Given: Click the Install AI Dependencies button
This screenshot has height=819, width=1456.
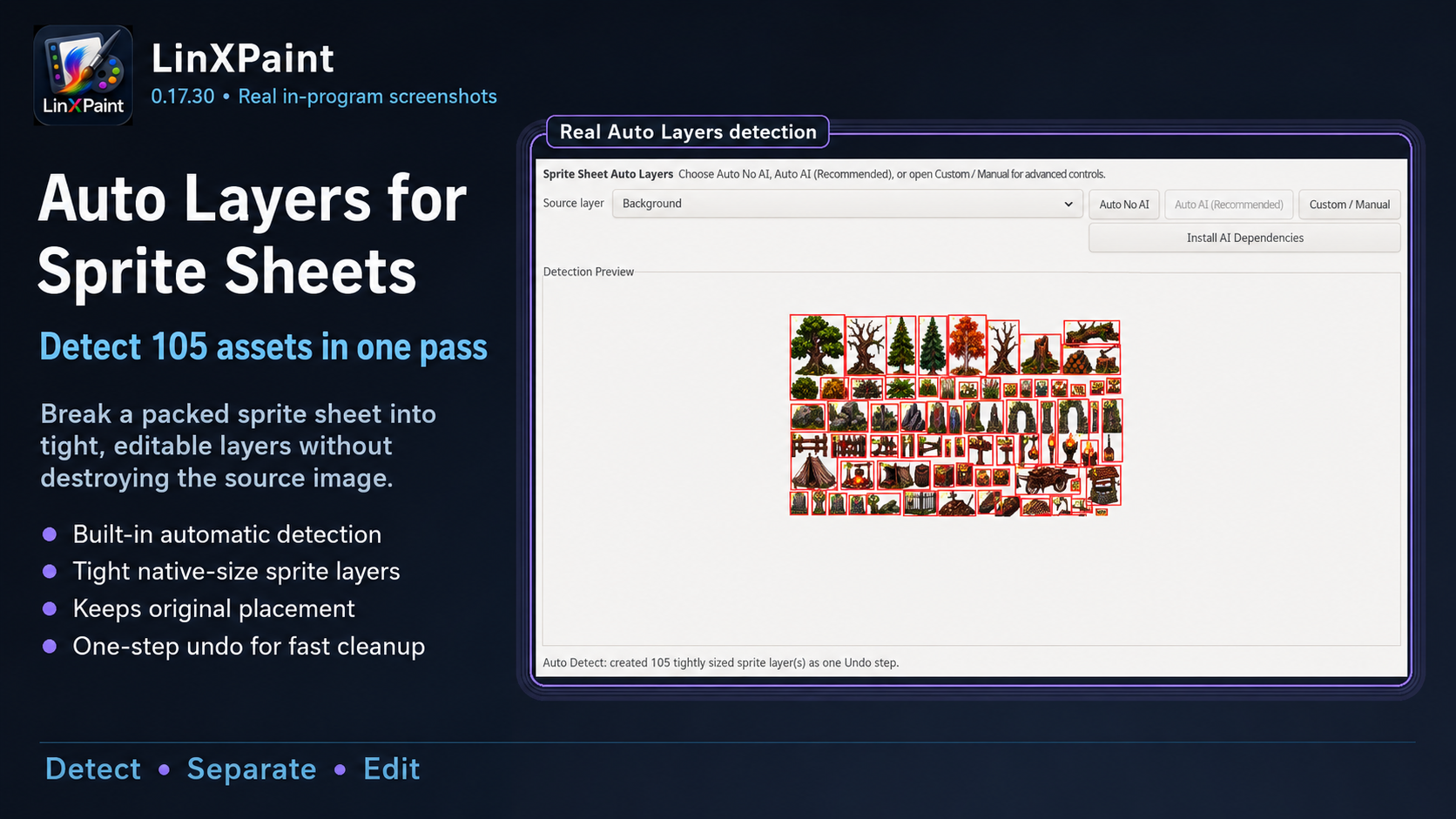Looking at the screenshot, I should [x=1244, y=238].
